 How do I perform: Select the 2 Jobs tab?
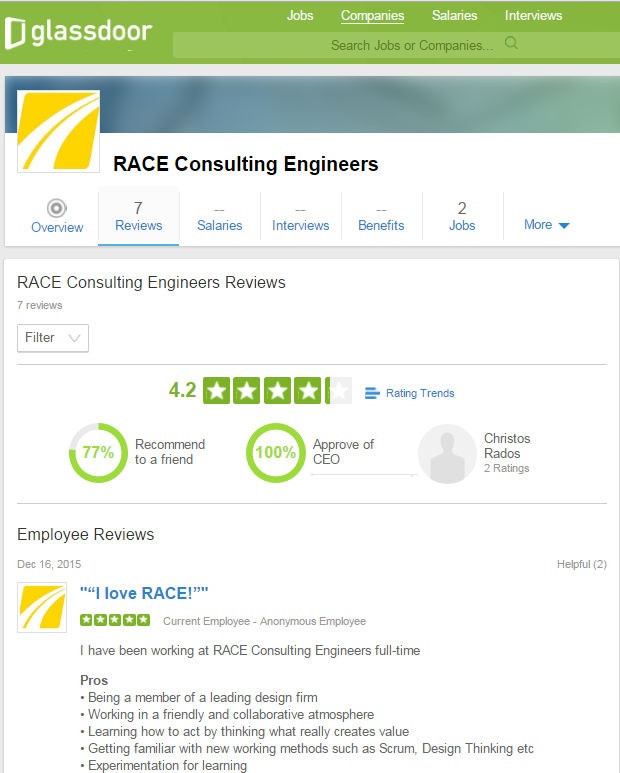[x=462, y=217]
